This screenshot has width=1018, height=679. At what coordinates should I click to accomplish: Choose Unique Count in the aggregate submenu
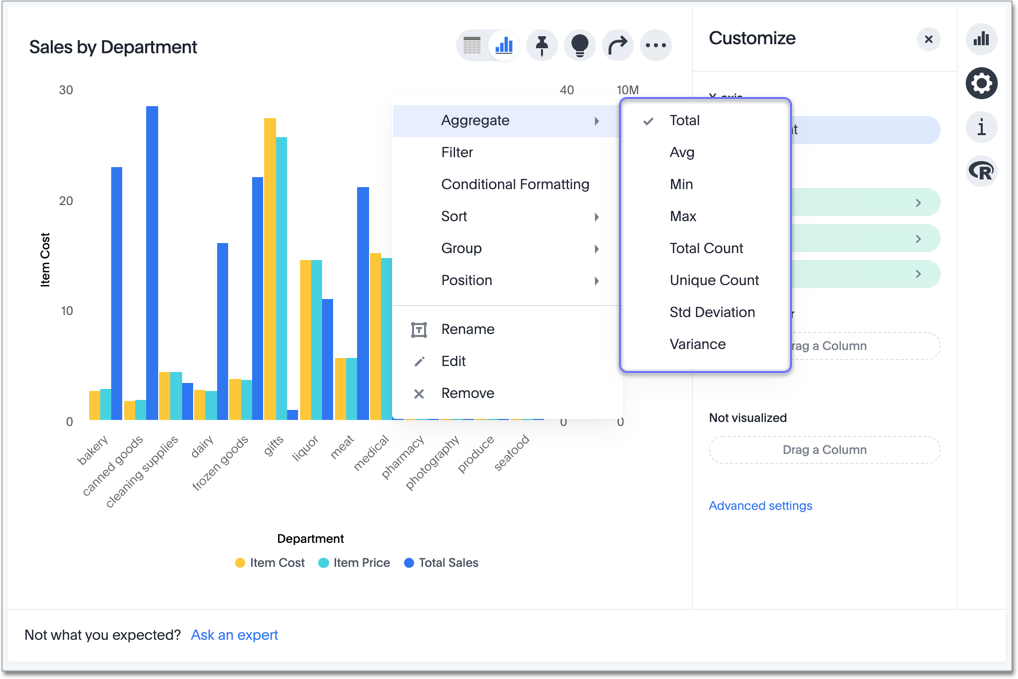pyautogui.click(x=714, y=280)
